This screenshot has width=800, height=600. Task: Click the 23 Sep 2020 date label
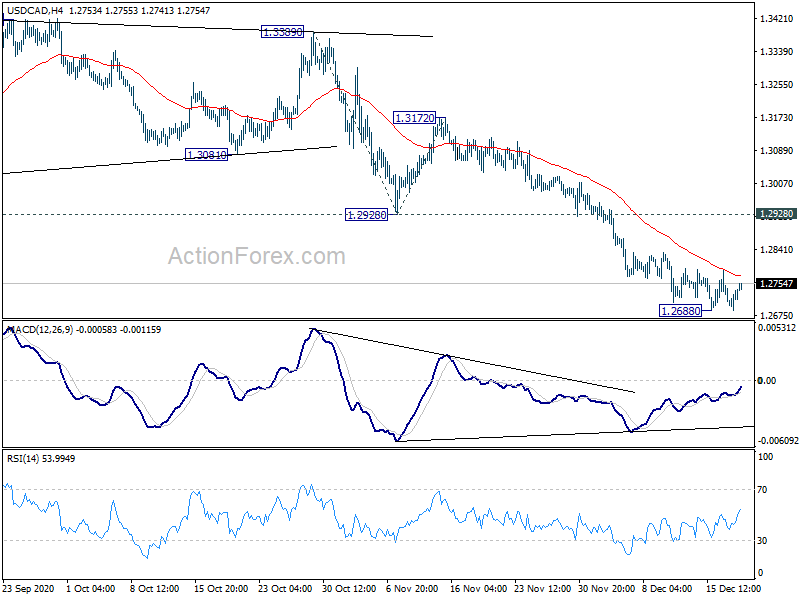coord(28,588)
